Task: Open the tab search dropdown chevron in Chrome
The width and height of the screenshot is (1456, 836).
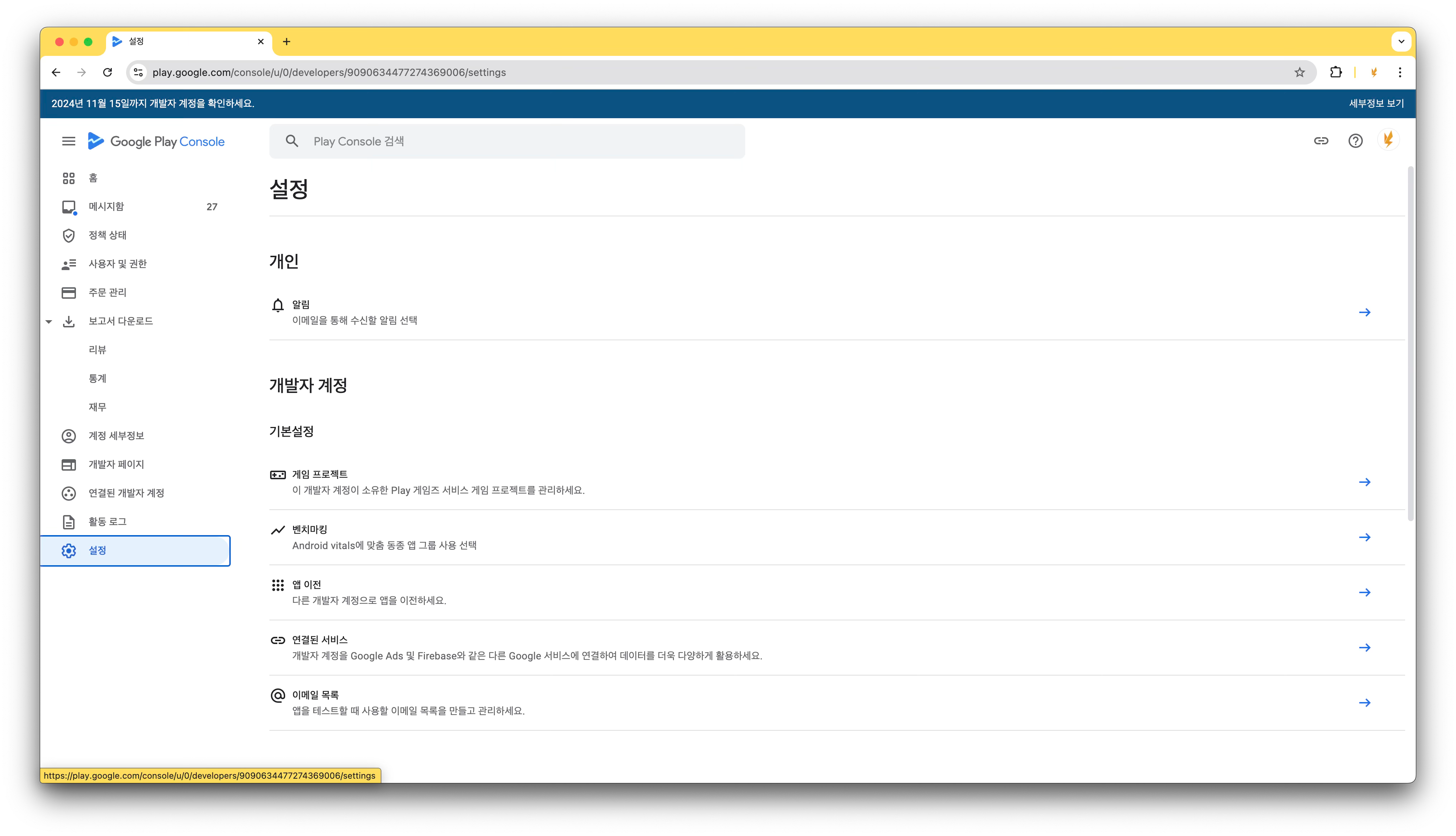Action: pos(1401,41)
